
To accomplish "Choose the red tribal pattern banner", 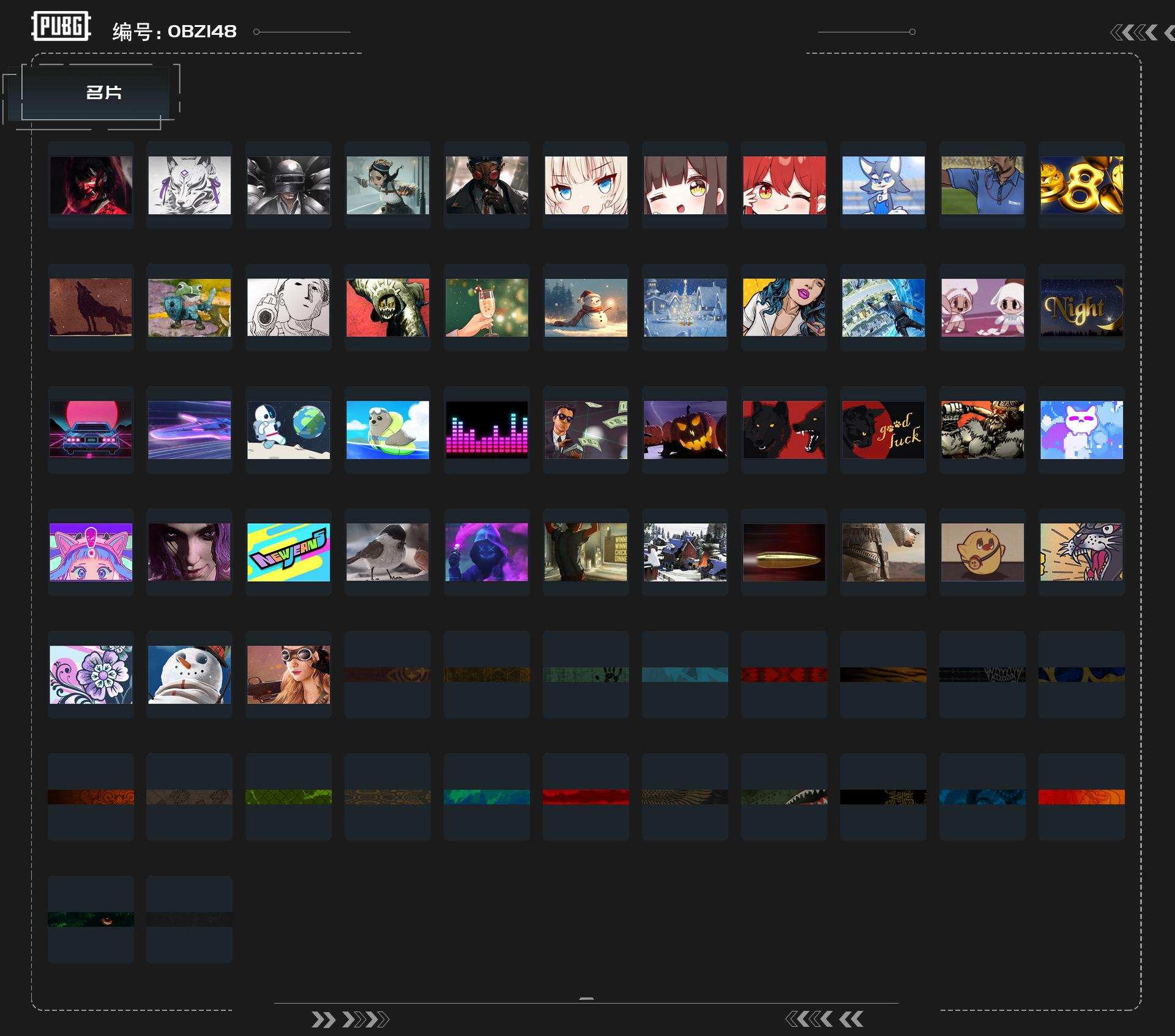I will click(785, 674).
